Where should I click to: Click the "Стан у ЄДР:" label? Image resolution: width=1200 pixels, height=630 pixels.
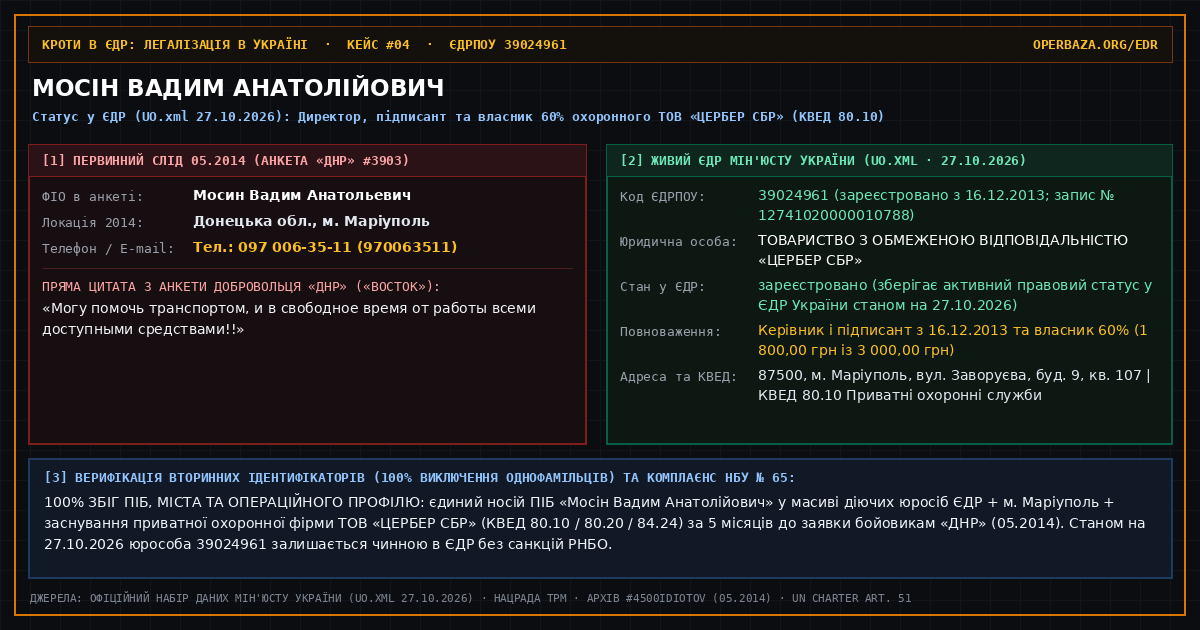click(x=663, y=287)
